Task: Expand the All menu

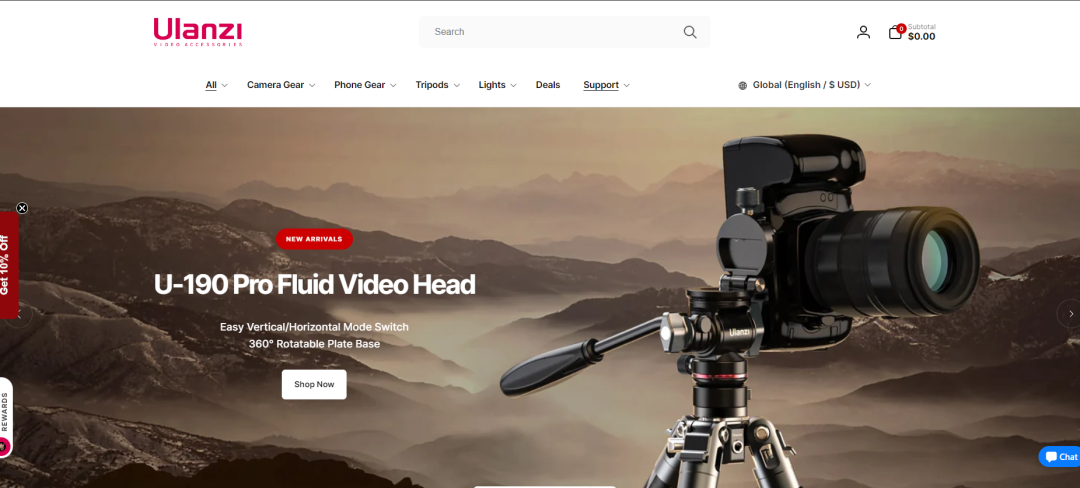Action: (216, 85)
